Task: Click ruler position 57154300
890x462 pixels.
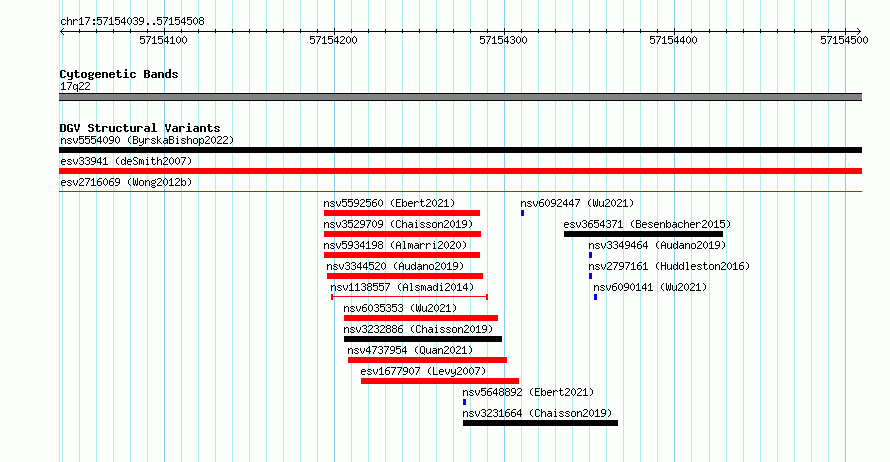Action: [503, 40]
